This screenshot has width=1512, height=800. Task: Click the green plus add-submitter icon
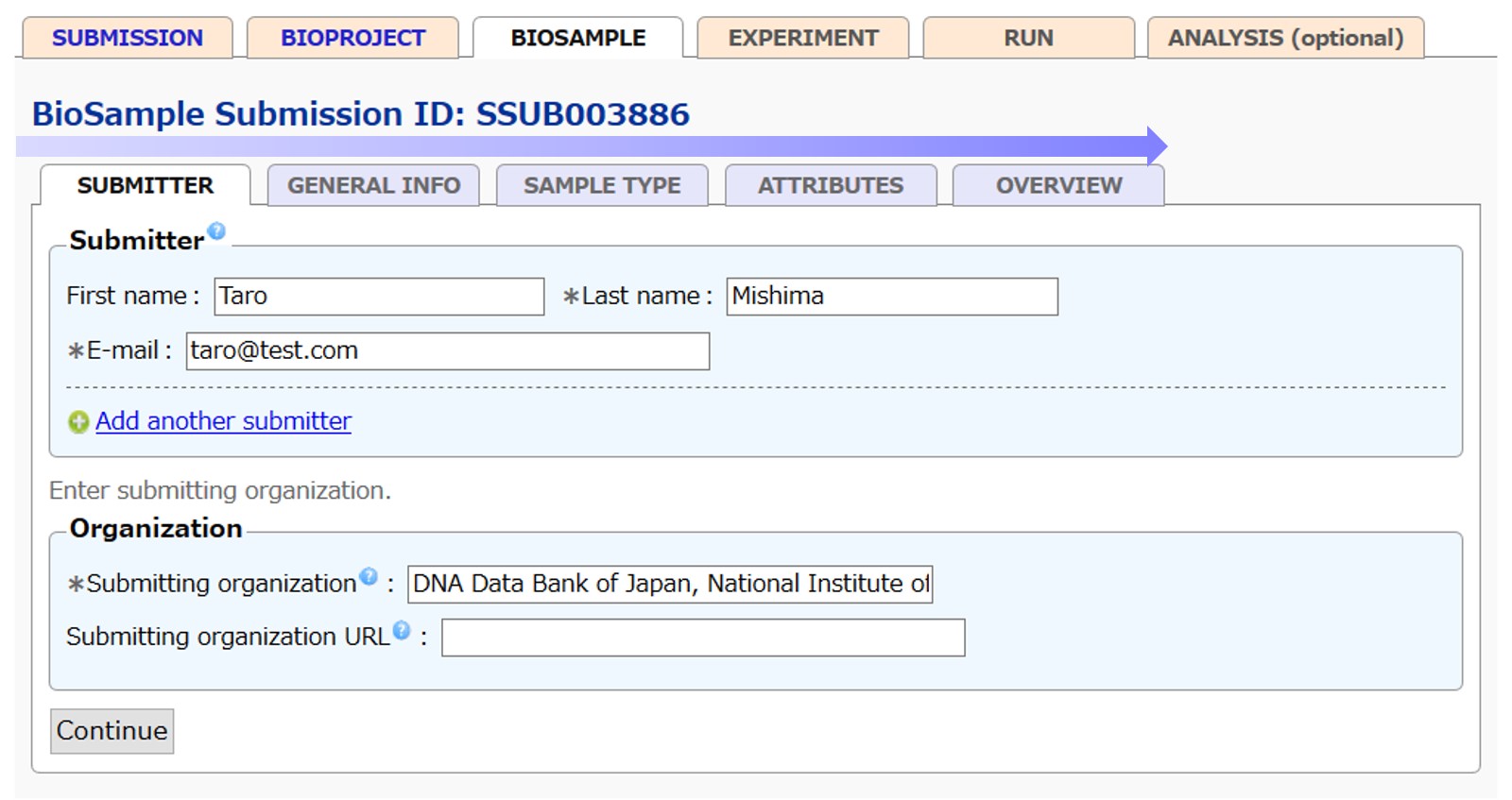[x=78, y=422]
